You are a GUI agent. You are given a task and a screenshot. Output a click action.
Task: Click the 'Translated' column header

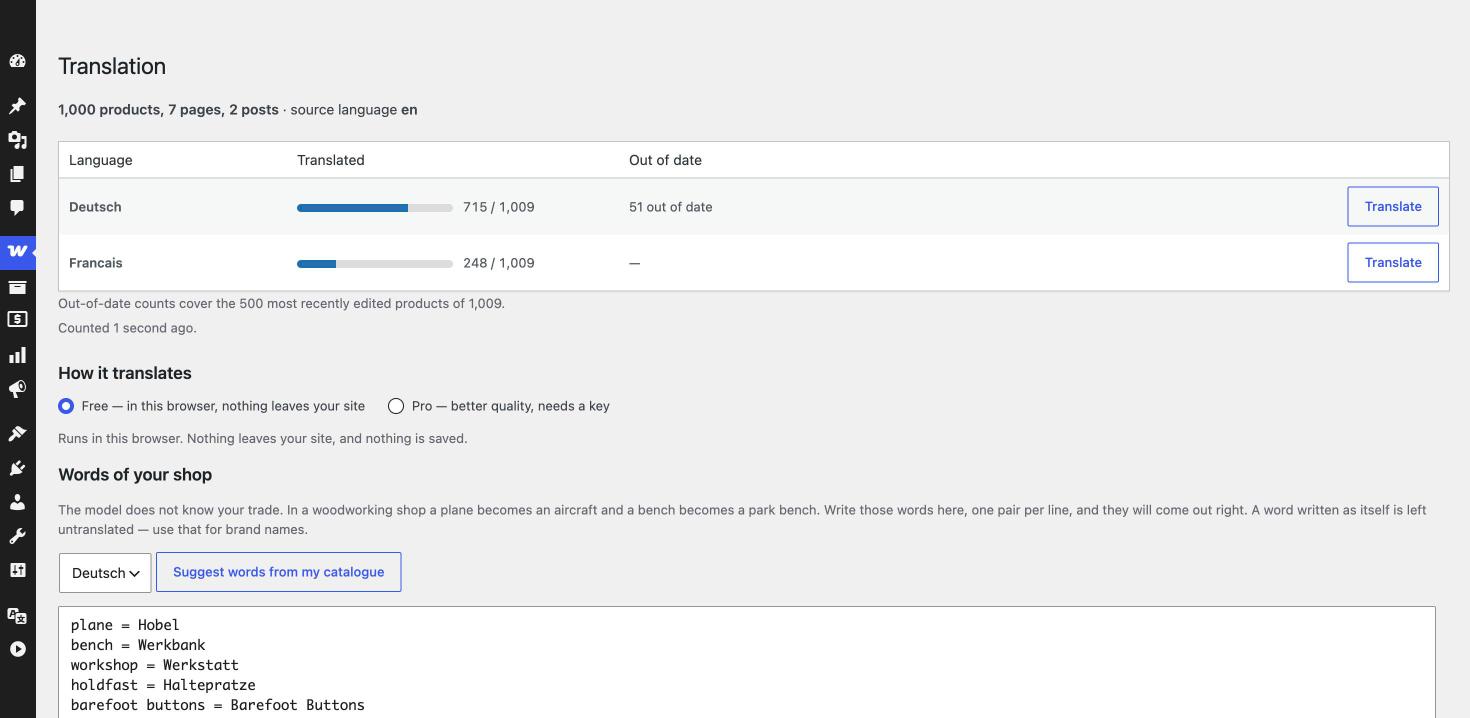[331, 160]
